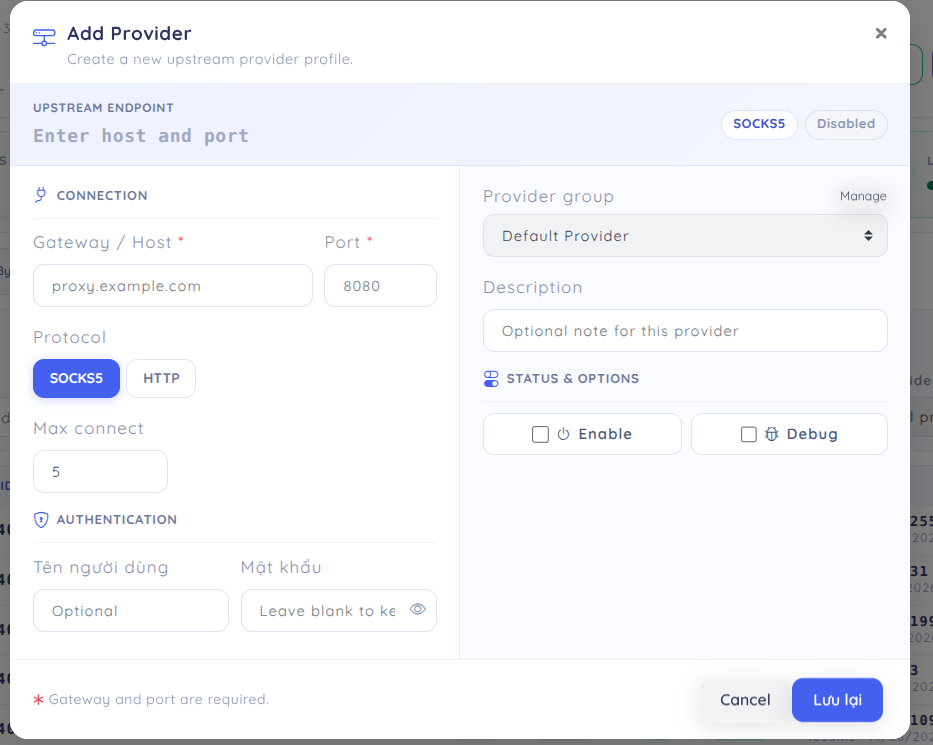Image resolution: width=933 pixels, height=745 pixels.
Task: Tick the Enable checkbox
Action: point(540,434)
